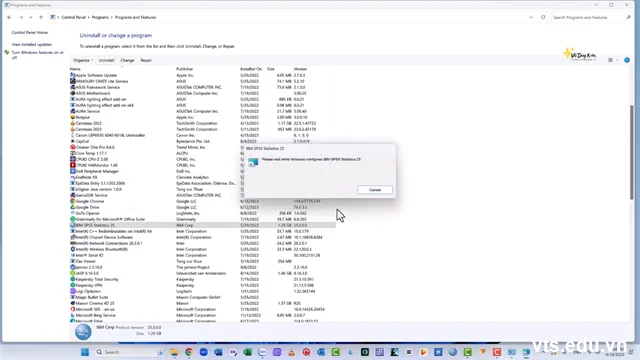
Task: Select the Camtasia 2023 row
Action: 202,129
